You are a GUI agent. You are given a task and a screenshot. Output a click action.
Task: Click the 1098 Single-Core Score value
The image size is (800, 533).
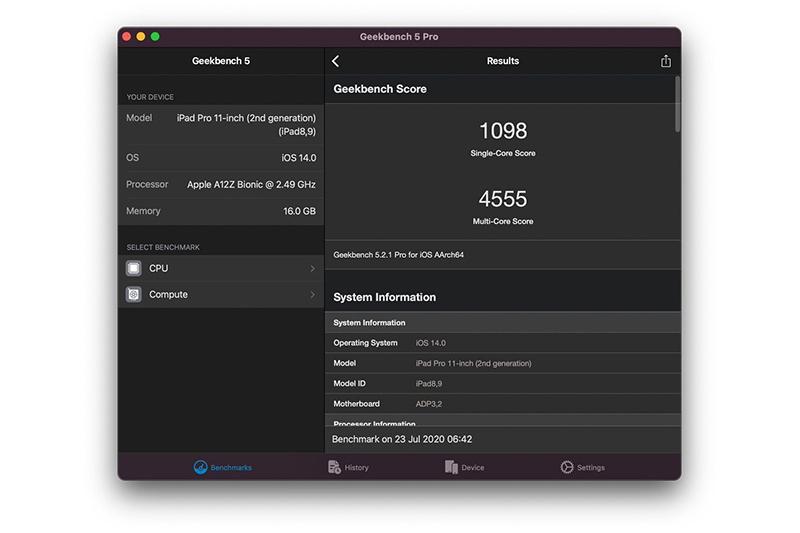503,131
